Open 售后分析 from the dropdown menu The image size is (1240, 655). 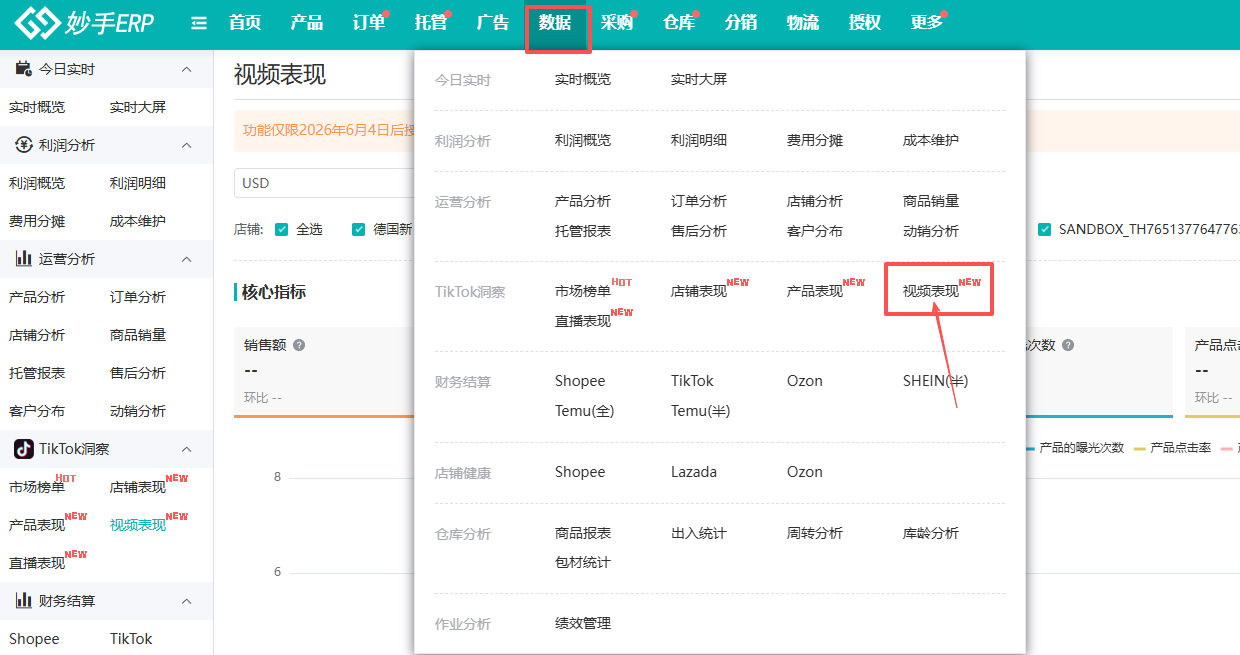(x=699, y=231)
